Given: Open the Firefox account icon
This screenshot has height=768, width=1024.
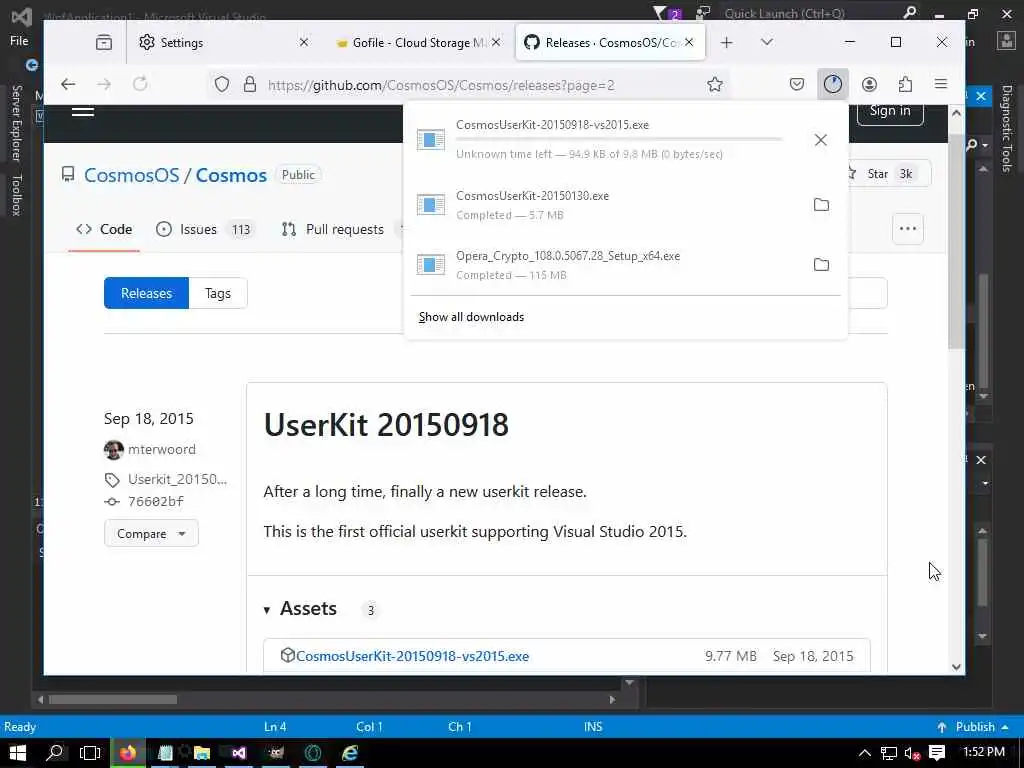Looking at the screenshot, I should pos(869,84).
